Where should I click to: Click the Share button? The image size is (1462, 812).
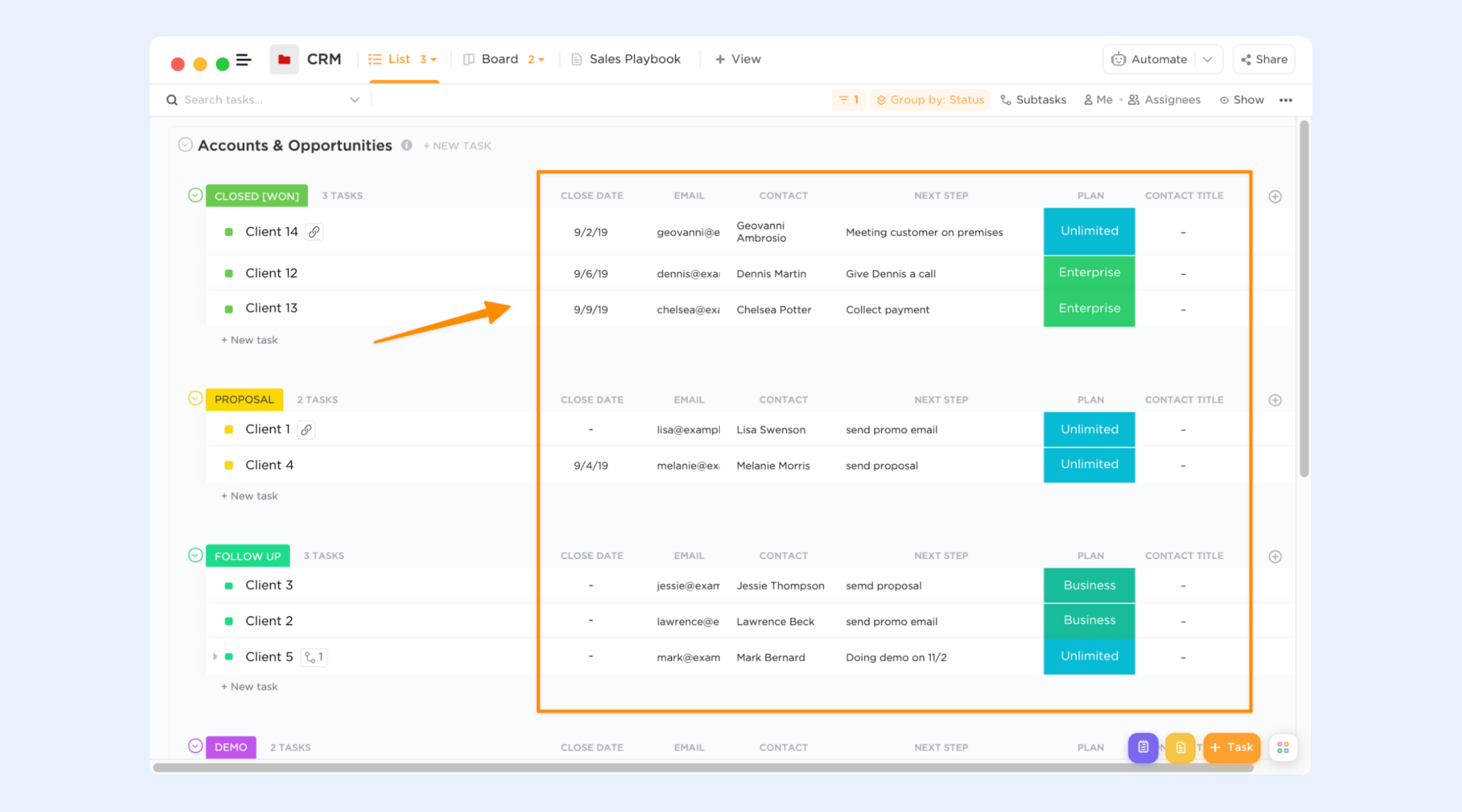(1264, 60)
